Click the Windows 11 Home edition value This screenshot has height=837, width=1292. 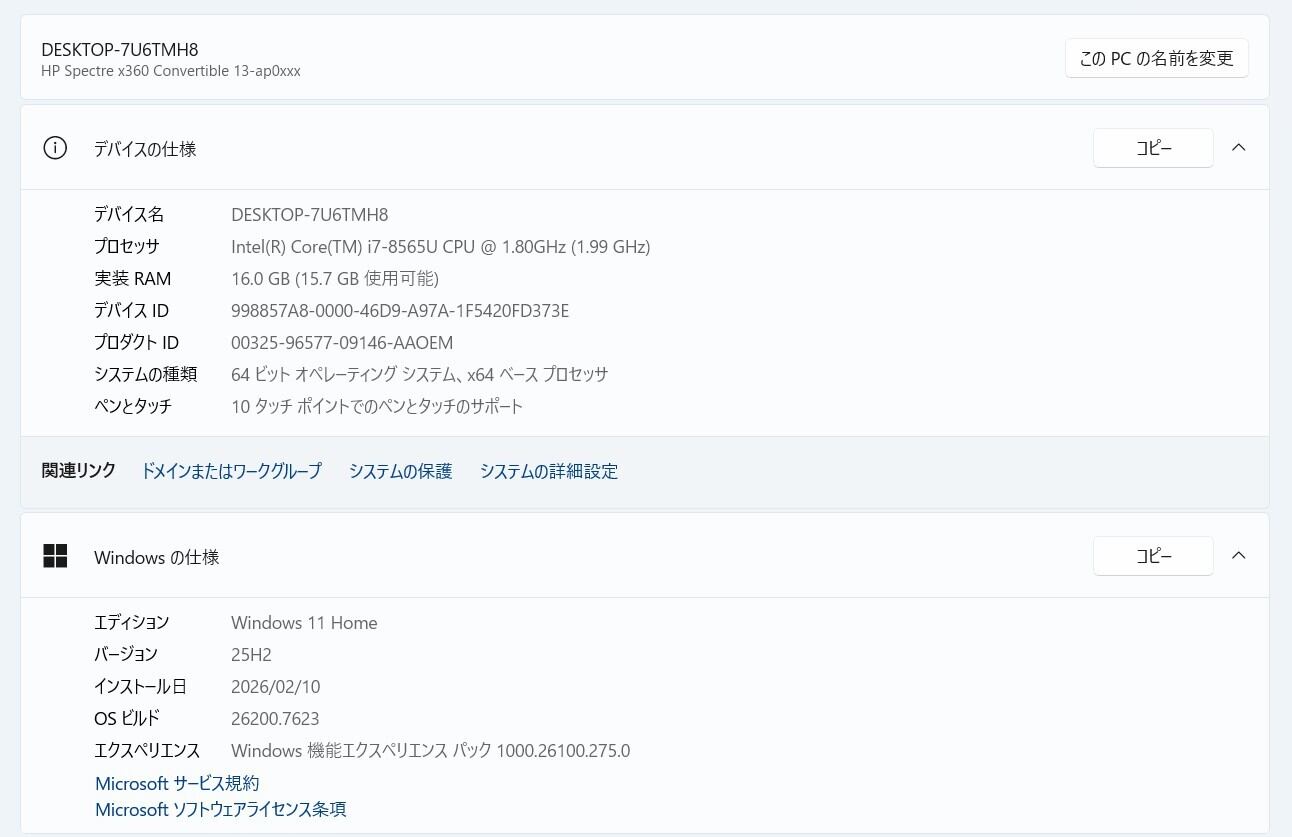pos(304,622)
